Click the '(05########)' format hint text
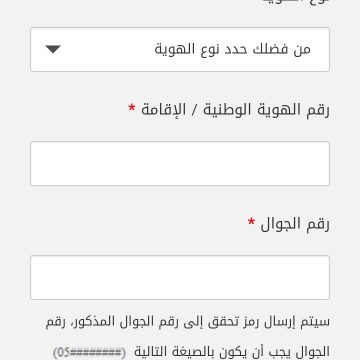This screenshot has height=360, width=360. [x=89, y=352]
